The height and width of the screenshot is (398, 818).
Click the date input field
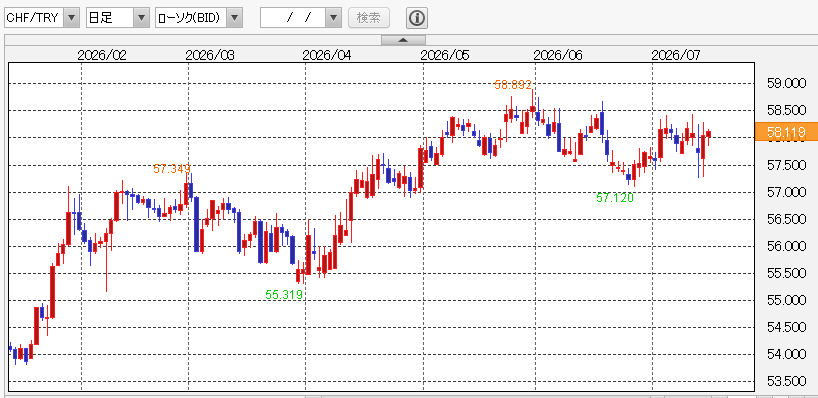pyautogui.click(x=293, y=18)
